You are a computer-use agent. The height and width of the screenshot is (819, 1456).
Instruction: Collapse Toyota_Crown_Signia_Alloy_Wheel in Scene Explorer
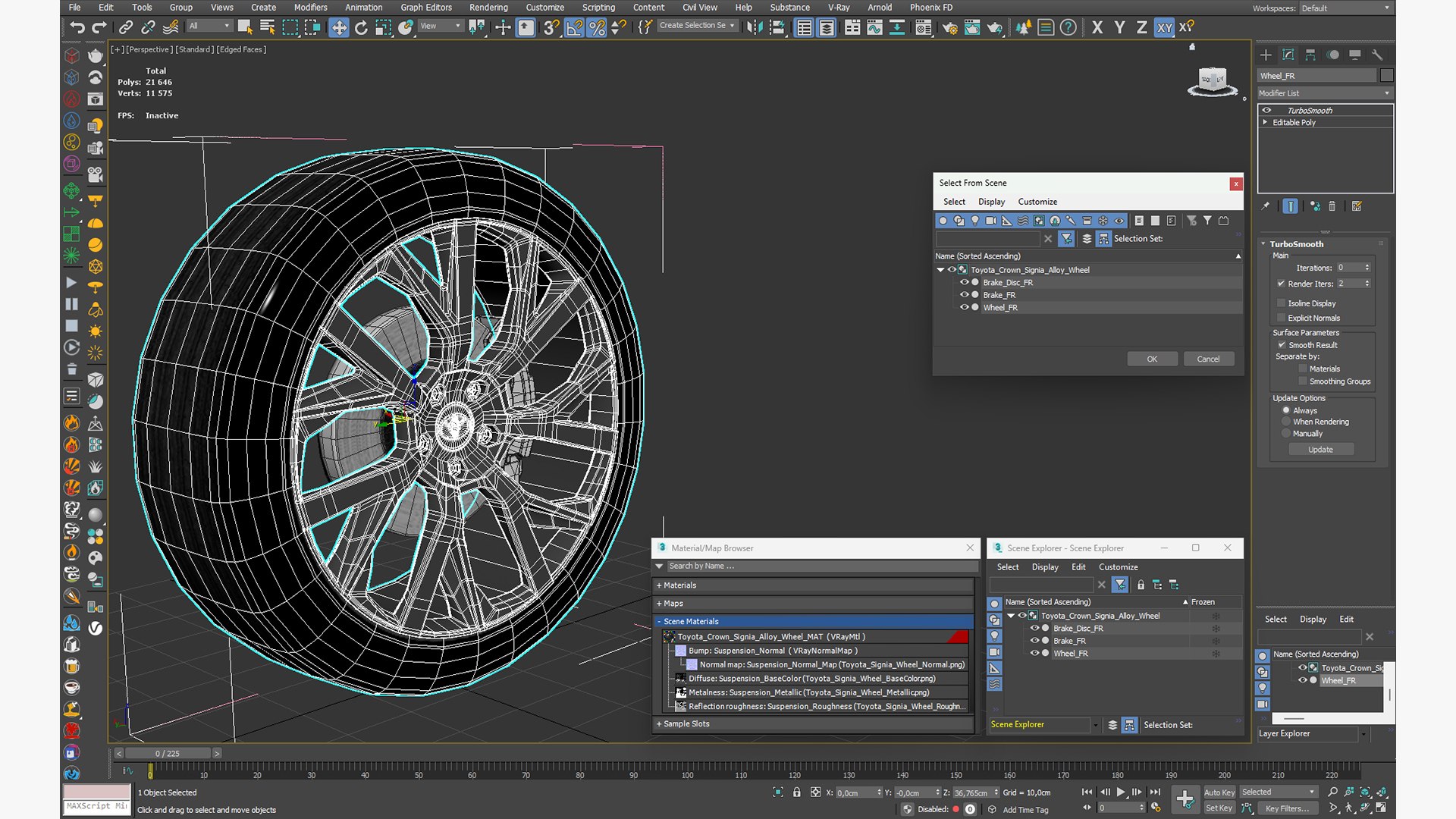[x=1011, y=616]
